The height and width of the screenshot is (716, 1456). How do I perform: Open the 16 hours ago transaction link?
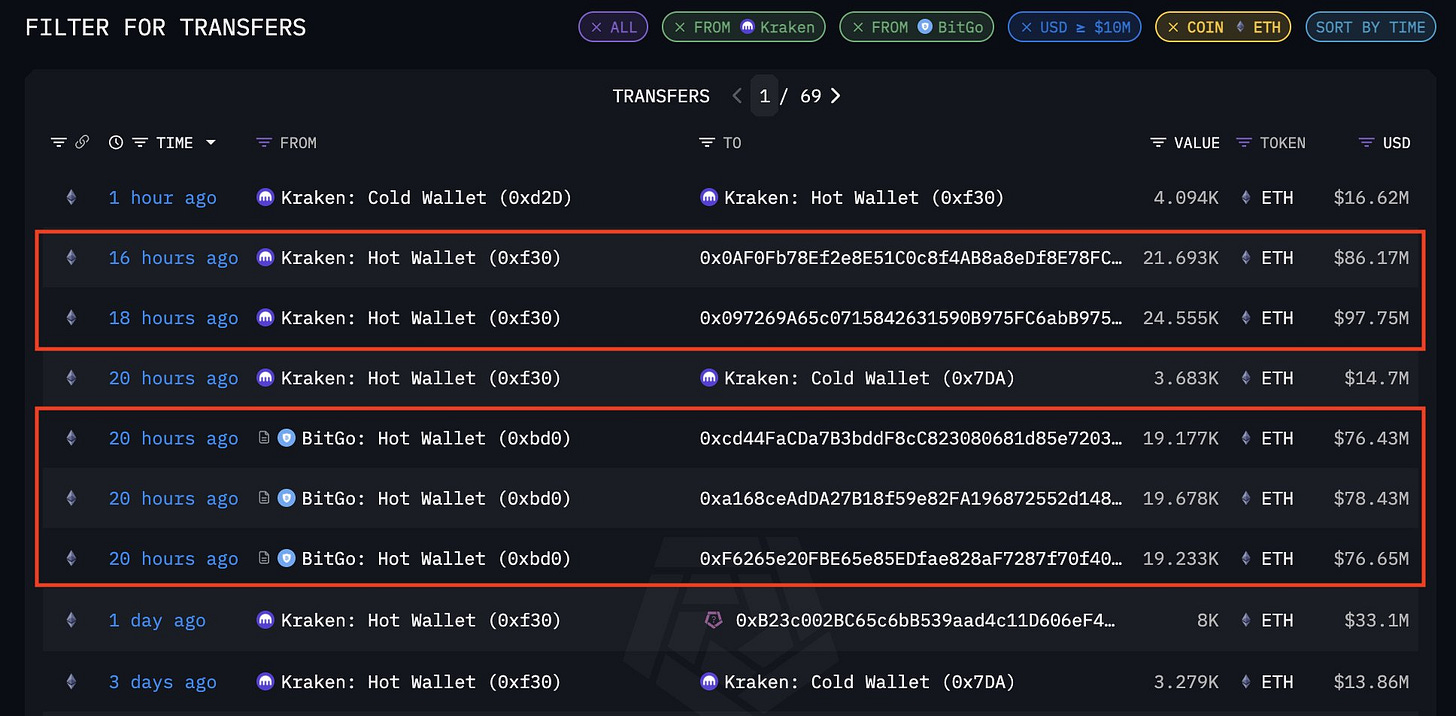(173, 258)
